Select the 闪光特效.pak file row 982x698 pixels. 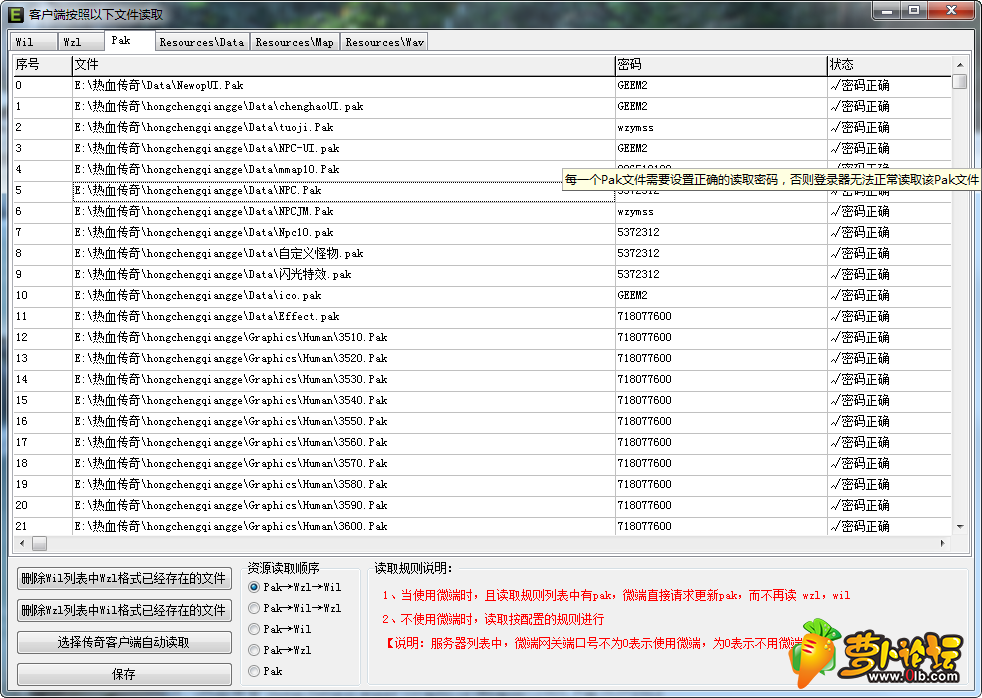point(482,274)
